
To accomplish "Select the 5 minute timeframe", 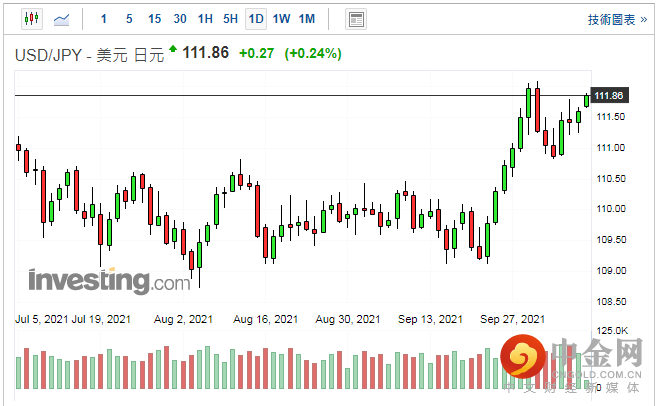I will coord(129,19).
